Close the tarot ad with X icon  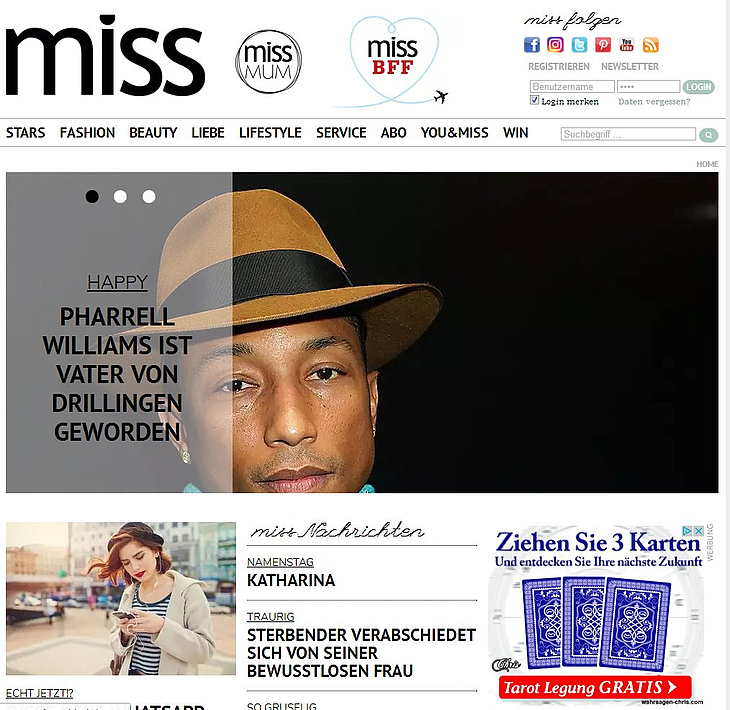click(x=698, y=531)
